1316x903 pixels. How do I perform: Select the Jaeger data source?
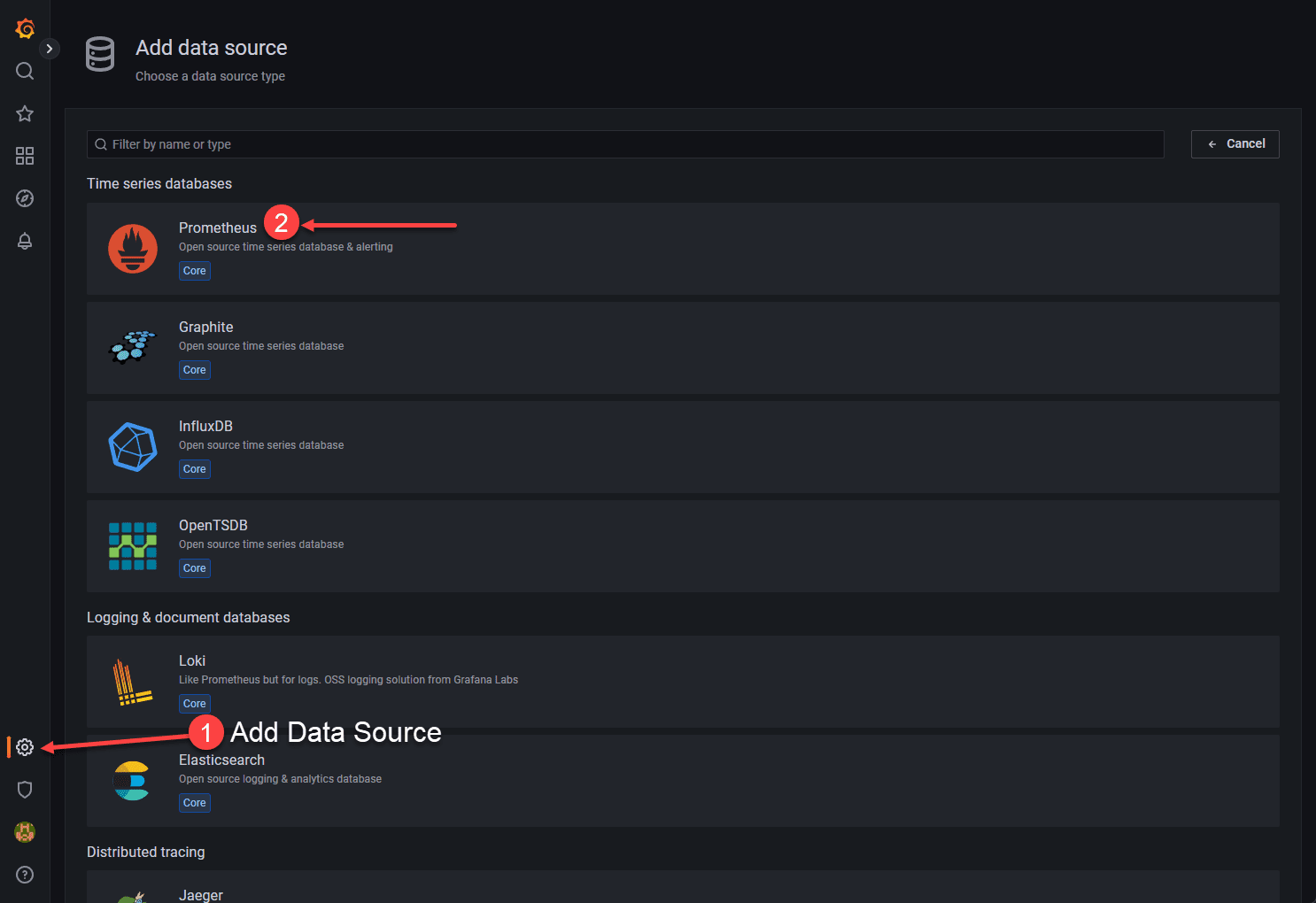201,894
